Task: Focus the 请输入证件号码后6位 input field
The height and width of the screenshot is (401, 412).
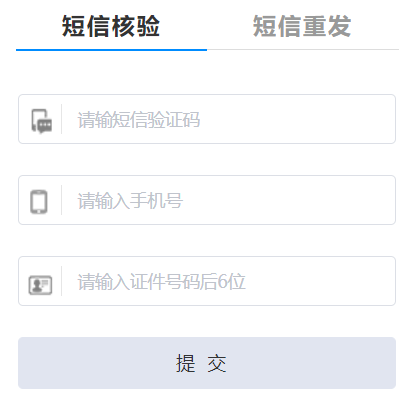Action: pos(207,281)
